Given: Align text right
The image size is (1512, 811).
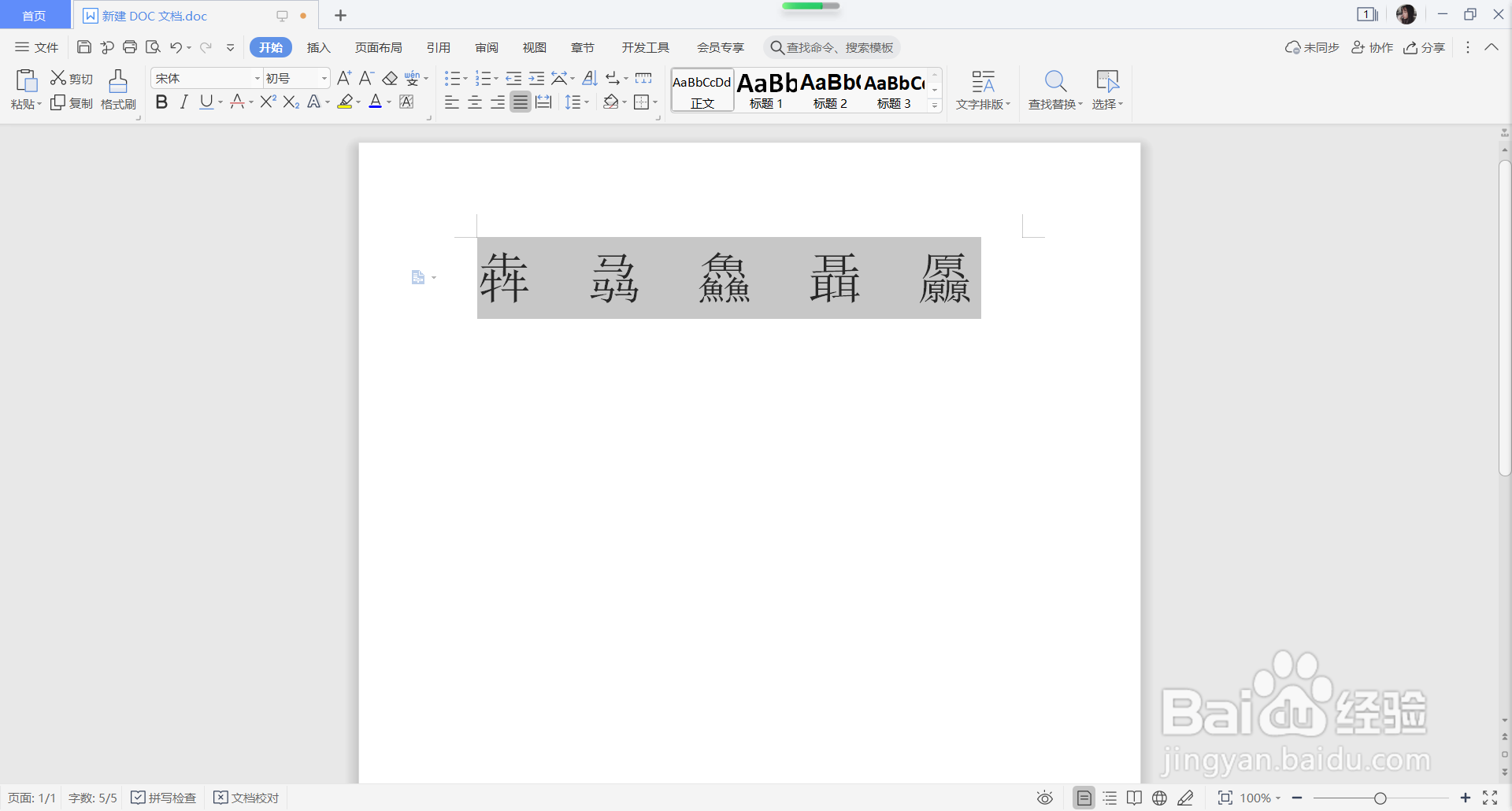Looking at the screenshot, I should coord(498,102).
